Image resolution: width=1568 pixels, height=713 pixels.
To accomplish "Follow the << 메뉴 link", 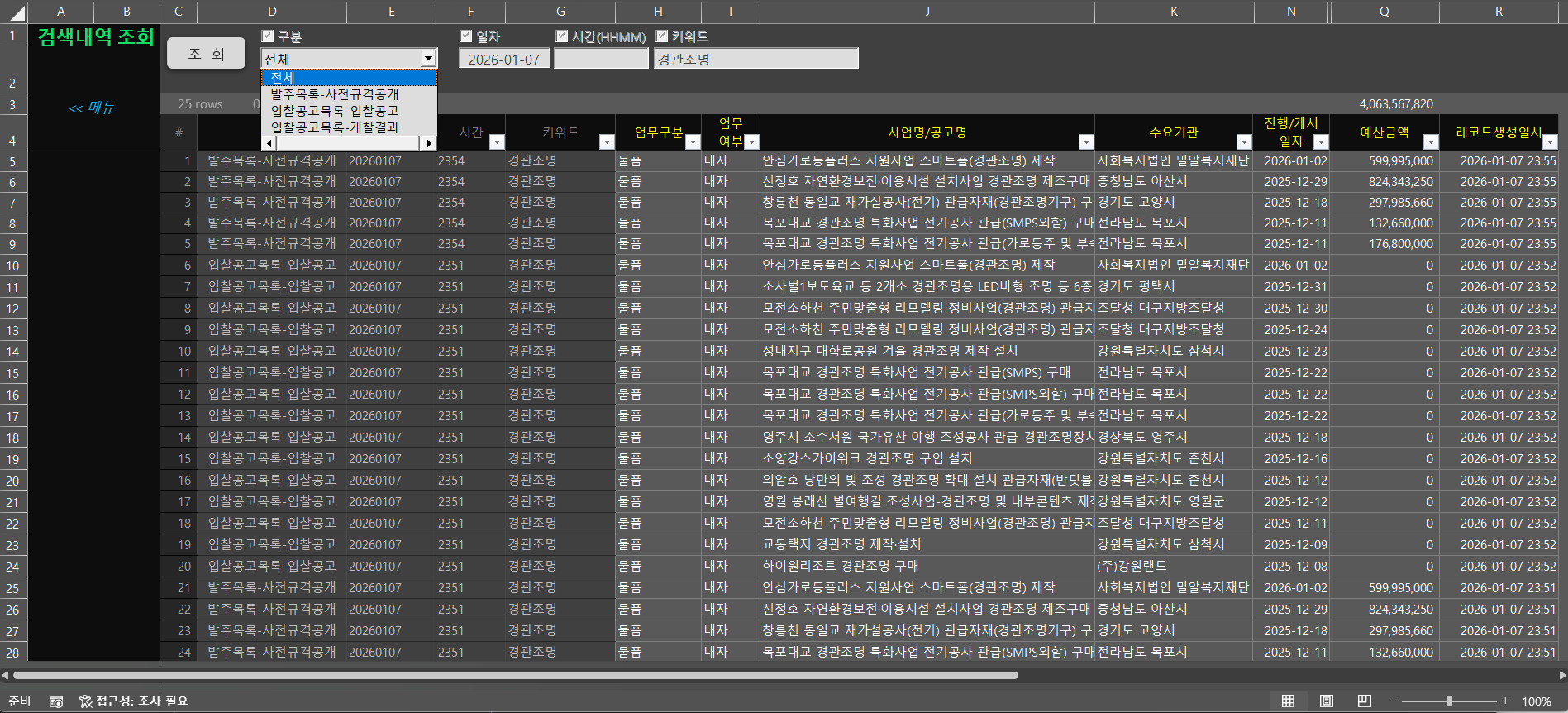I will pyautogui.click(x=92, y=108).
